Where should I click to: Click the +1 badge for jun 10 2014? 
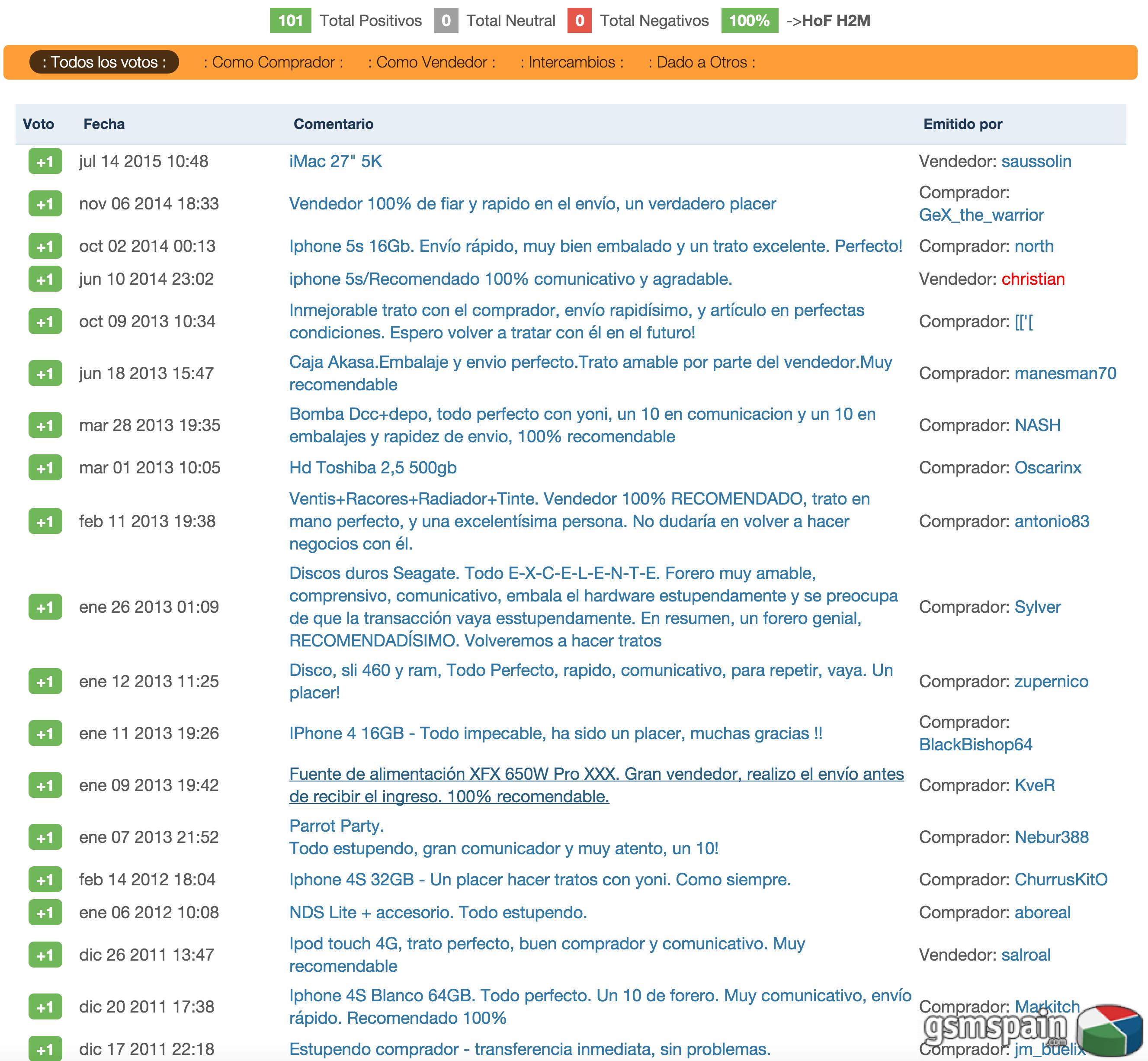click(45, 279)
